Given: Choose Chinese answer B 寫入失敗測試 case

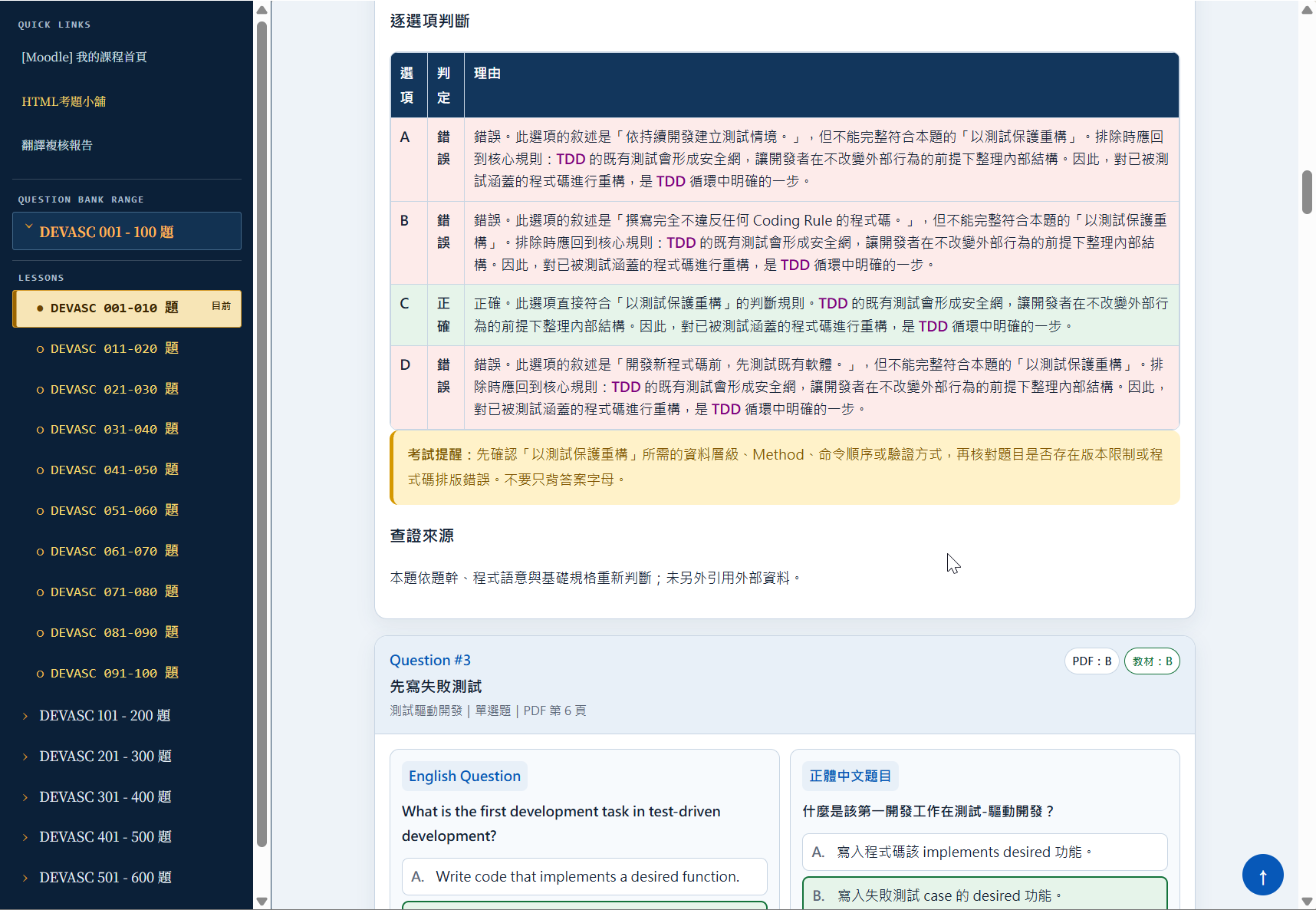Looking at the screenshot, I should [x=985, y=894].
